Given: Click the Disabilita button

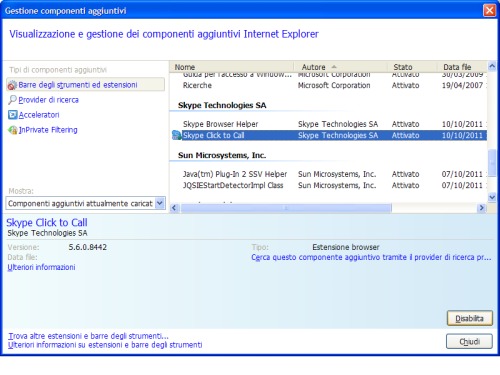Looking at the screenshot, I should pos(469,318).
